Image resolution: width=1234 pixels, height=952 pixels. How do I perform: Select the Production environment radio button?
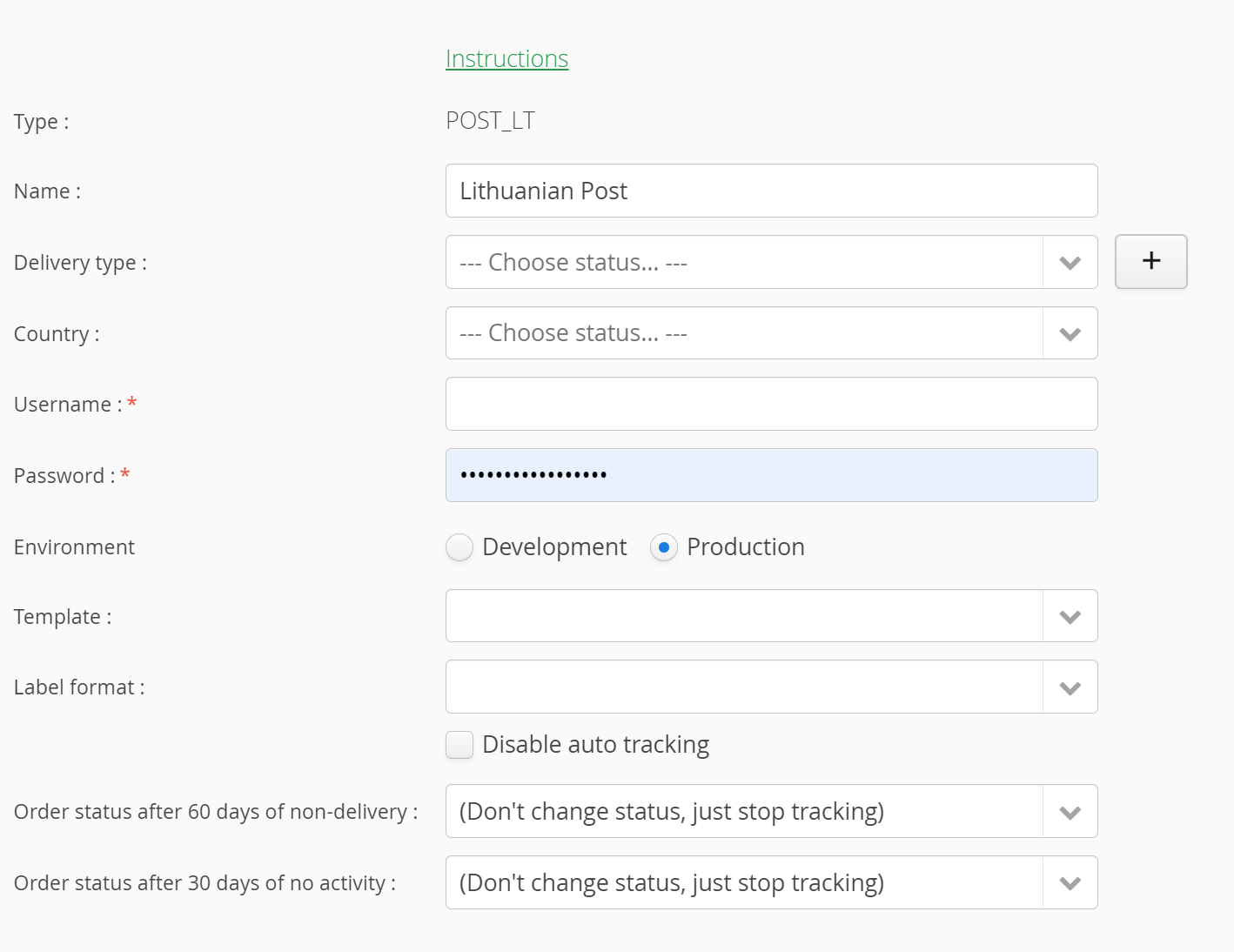tap(664, 547)
